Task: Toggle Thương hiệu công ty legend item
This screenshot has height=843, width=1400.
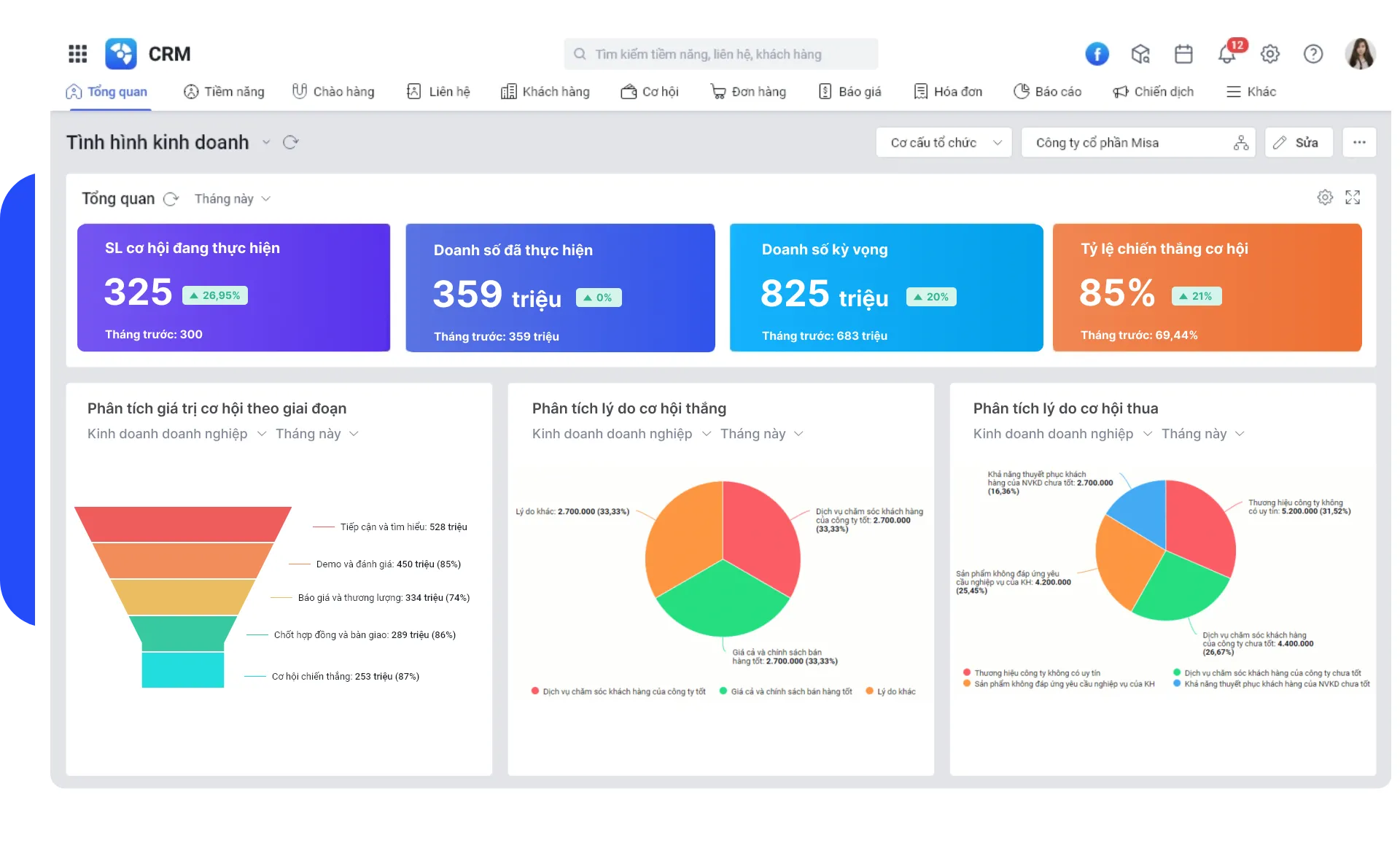Action: [x=1036, y=673]
